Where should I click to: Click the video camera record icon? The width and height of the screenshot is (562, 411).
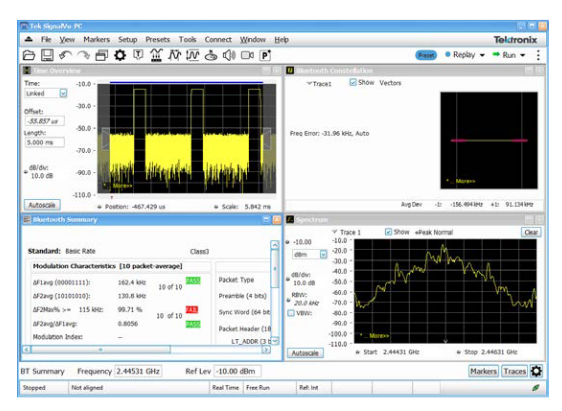tap(247, 55)
